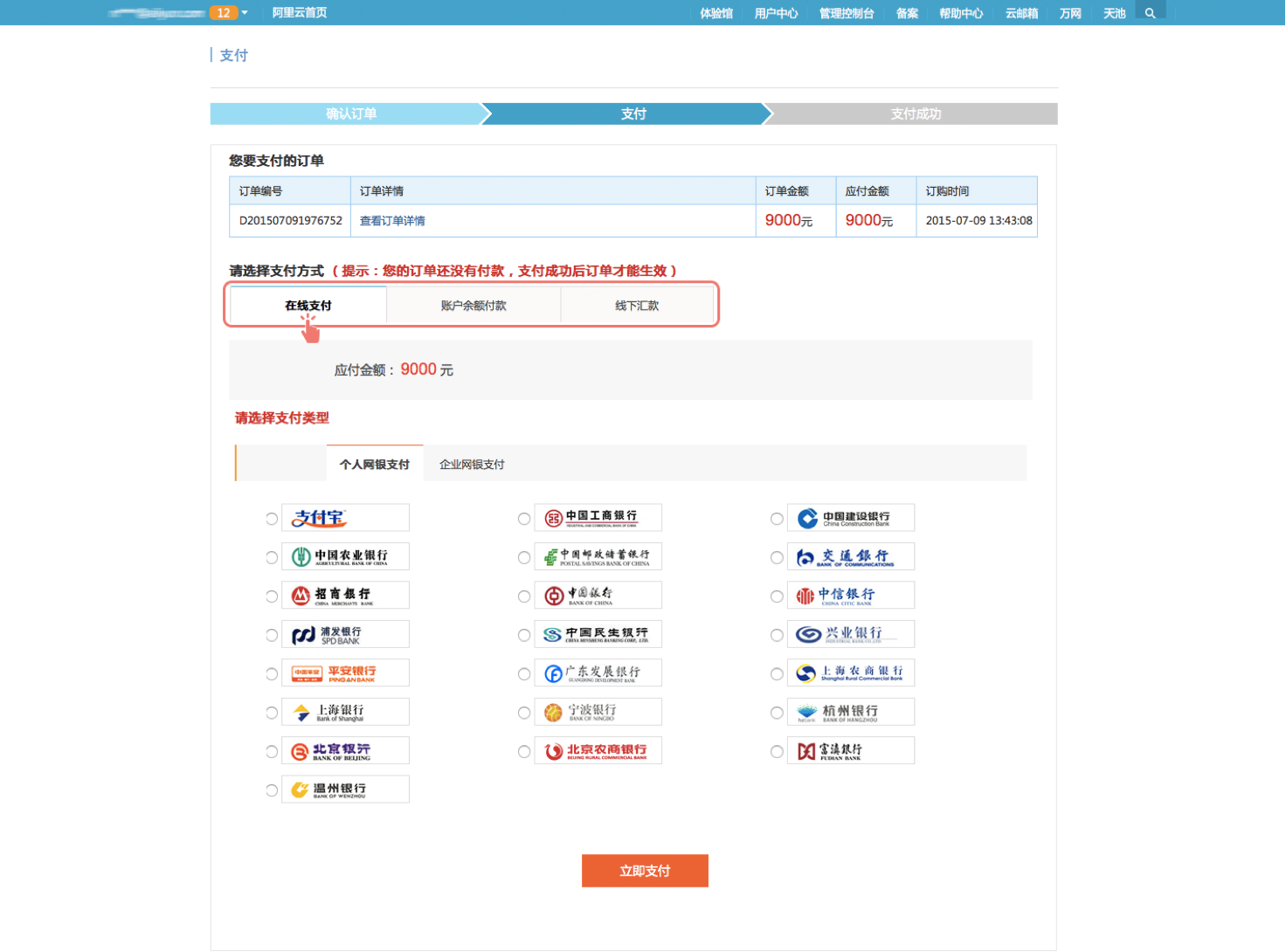Select the 中国农业银行 radio button
The width and height of the screenshot is (1286, 952).
coord(272,557)
